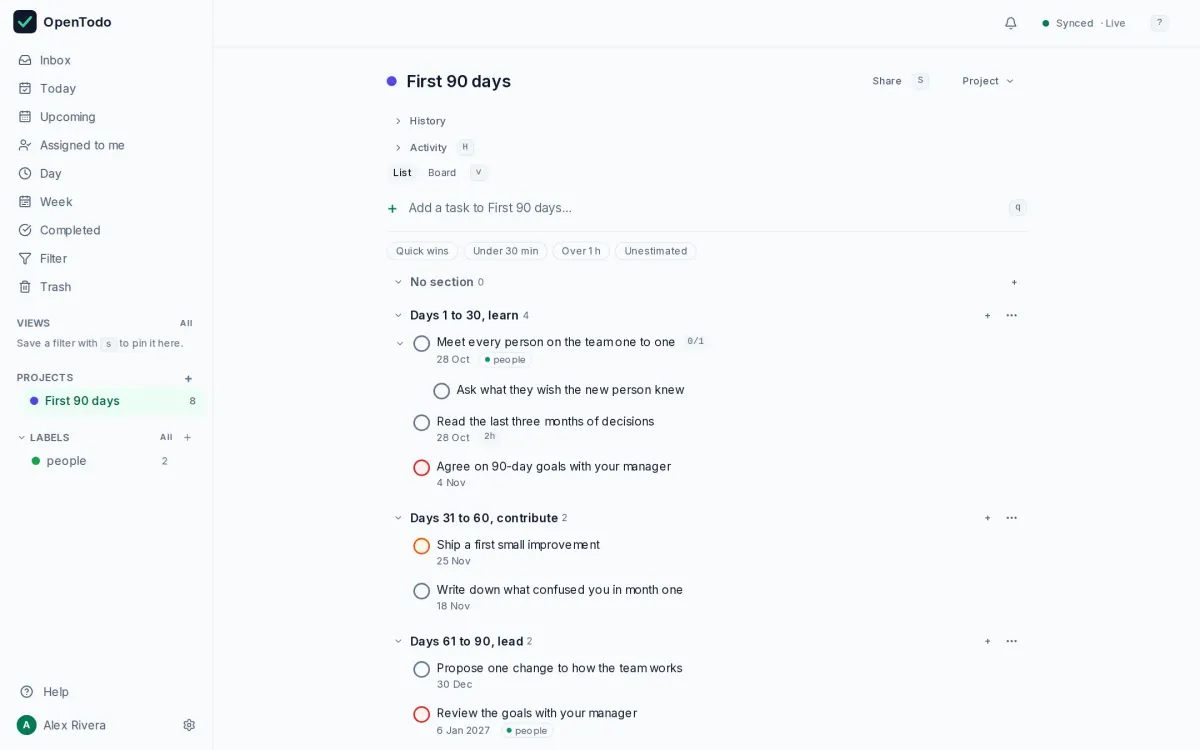Add a task to Days 1 to 30 section

pyautogui.click(x=987, y=315)
